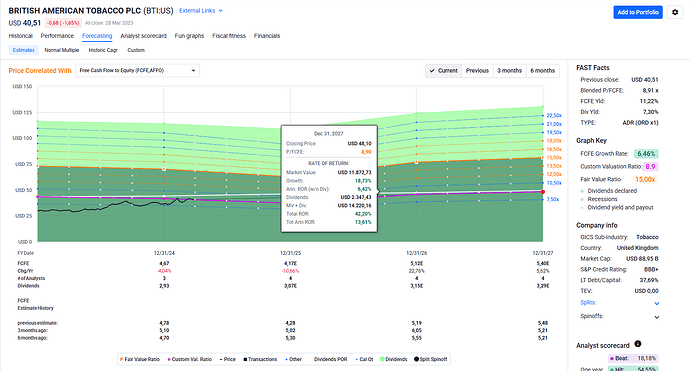Click the Market Cap value USD 88,95 B
Screen dimensions: 690x371
pyautogui.click(x=642, y=258)
